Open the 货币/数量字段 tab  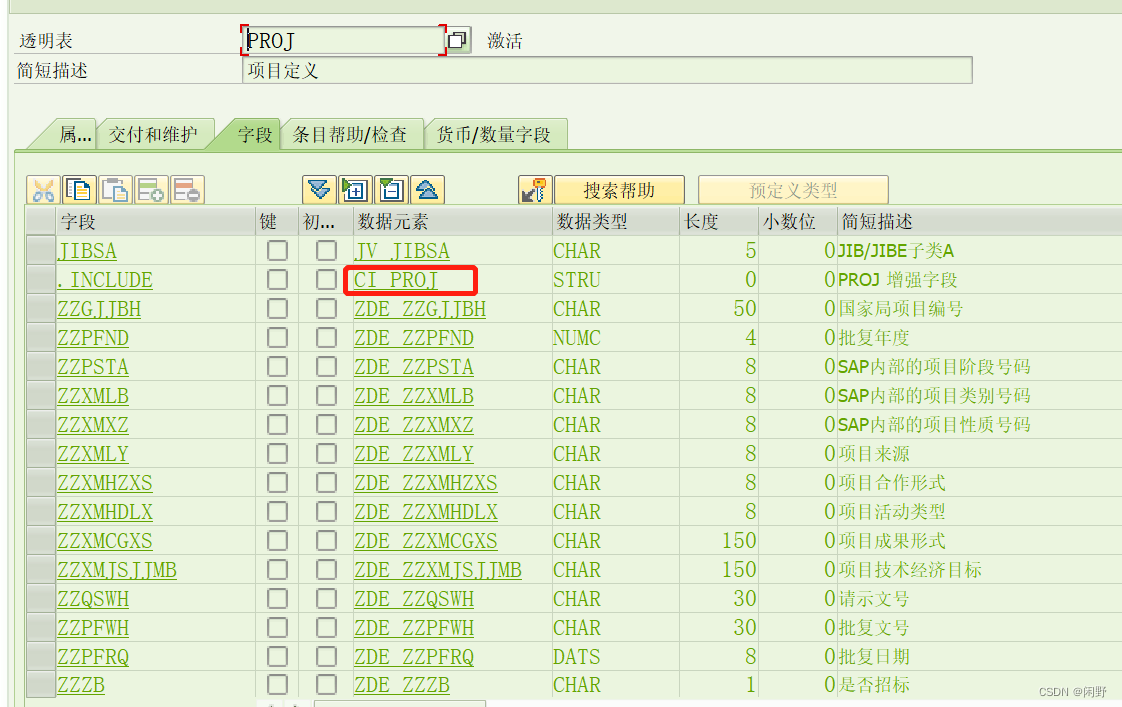point(496,133)
